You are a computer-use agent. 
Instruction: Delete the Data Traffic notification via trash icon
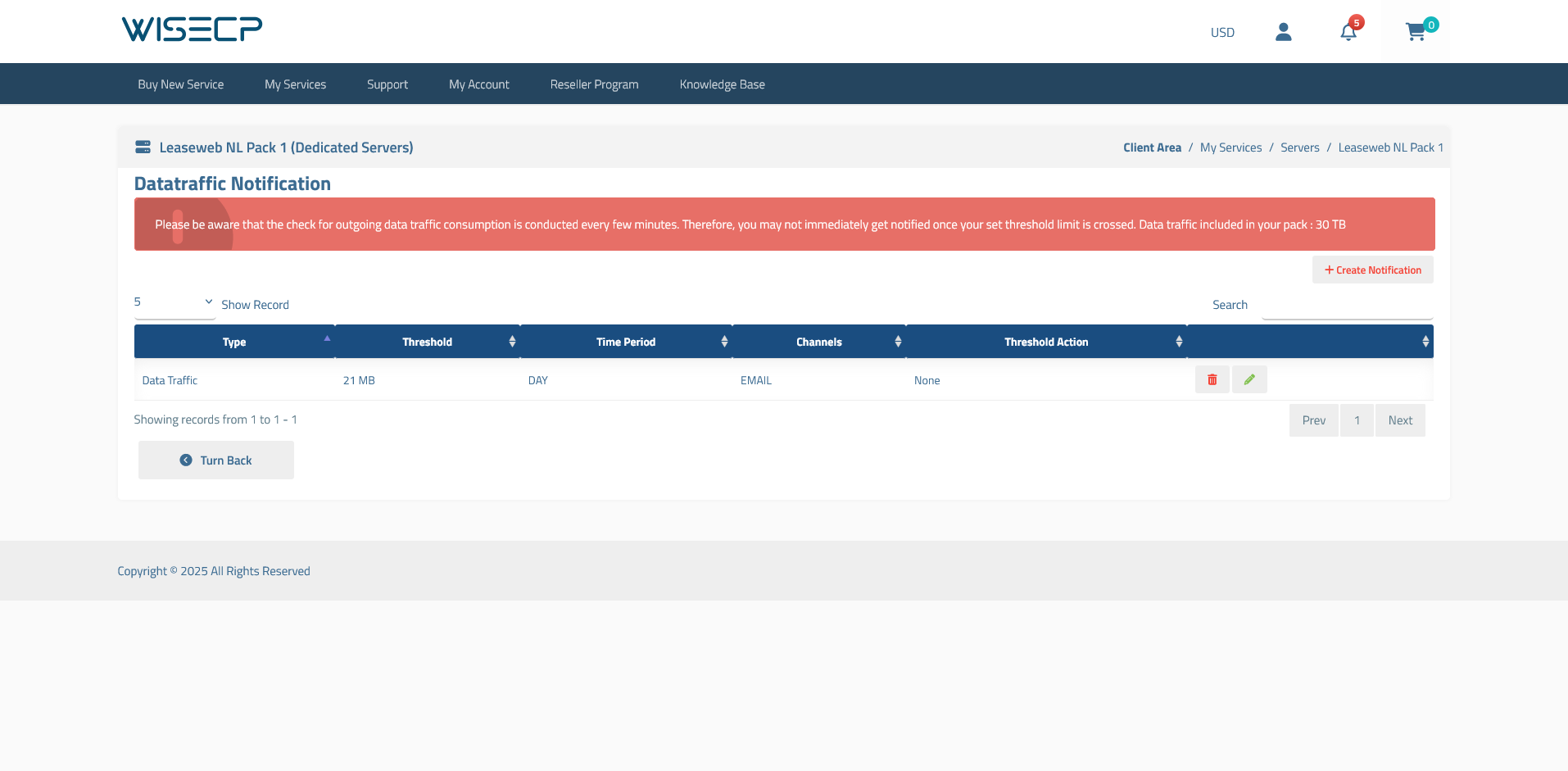tap(1212, 379)
